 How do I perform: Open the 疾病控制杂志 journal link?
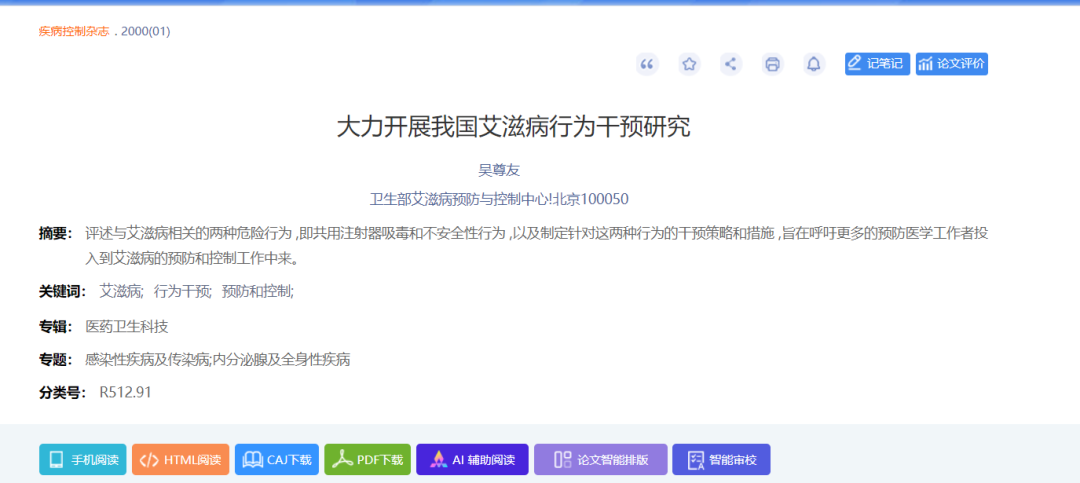tap(74, 31)
